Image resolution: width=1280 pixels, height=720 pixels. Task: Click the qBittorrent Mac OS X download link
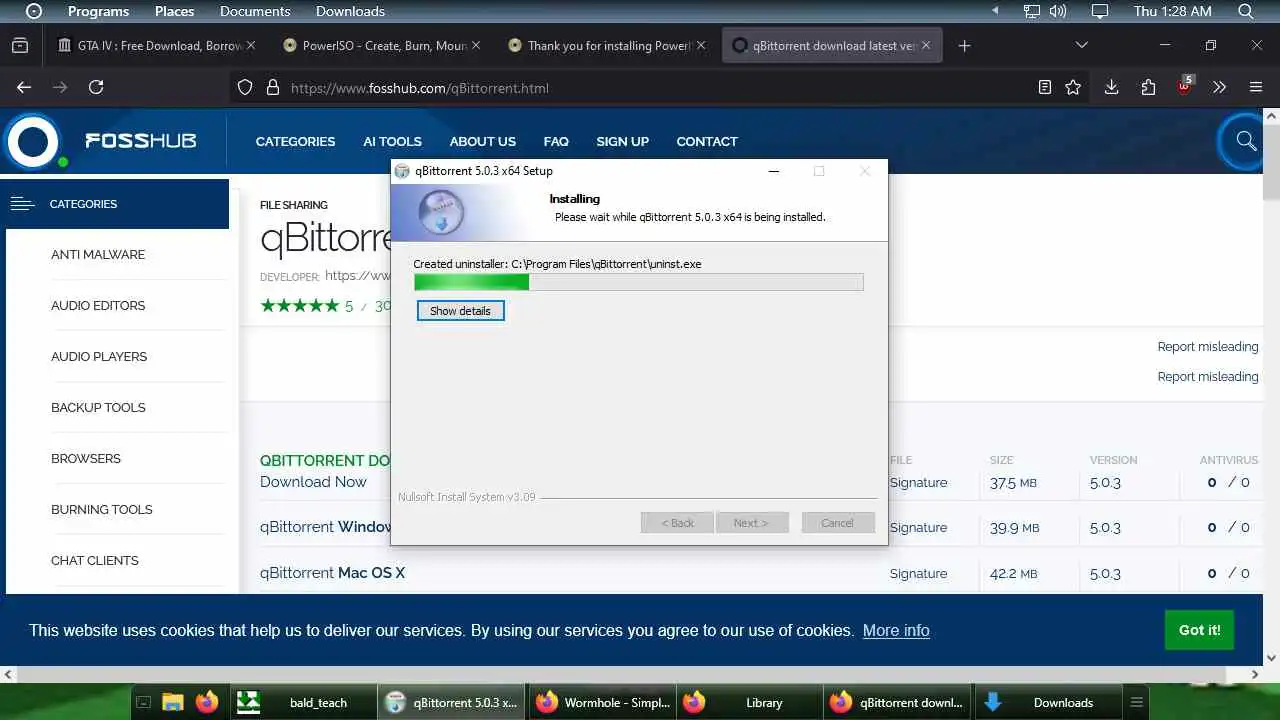(332, 573)
